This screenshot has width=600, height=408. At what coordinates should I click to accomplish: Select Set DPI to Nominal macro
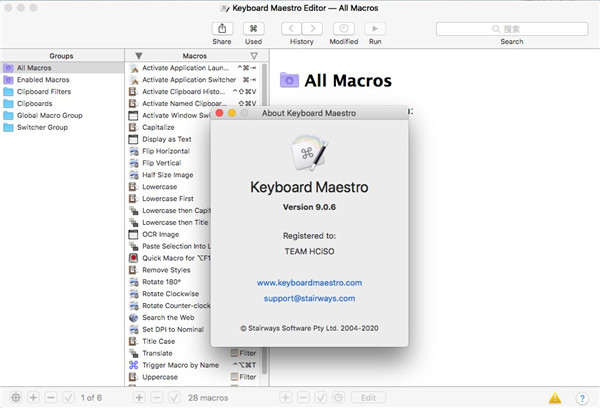[169, 329]
